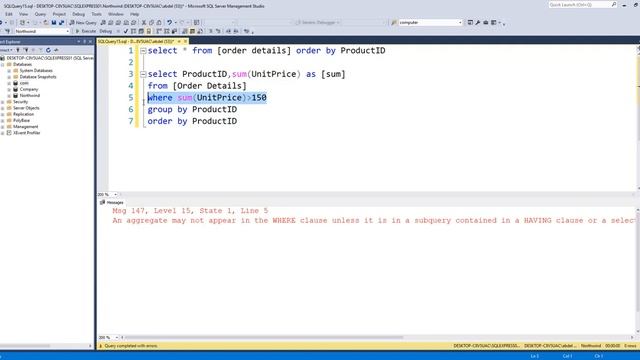Click Northwind database name in status bar
This screenshot has height=360, width=640.
coord(591,346)
